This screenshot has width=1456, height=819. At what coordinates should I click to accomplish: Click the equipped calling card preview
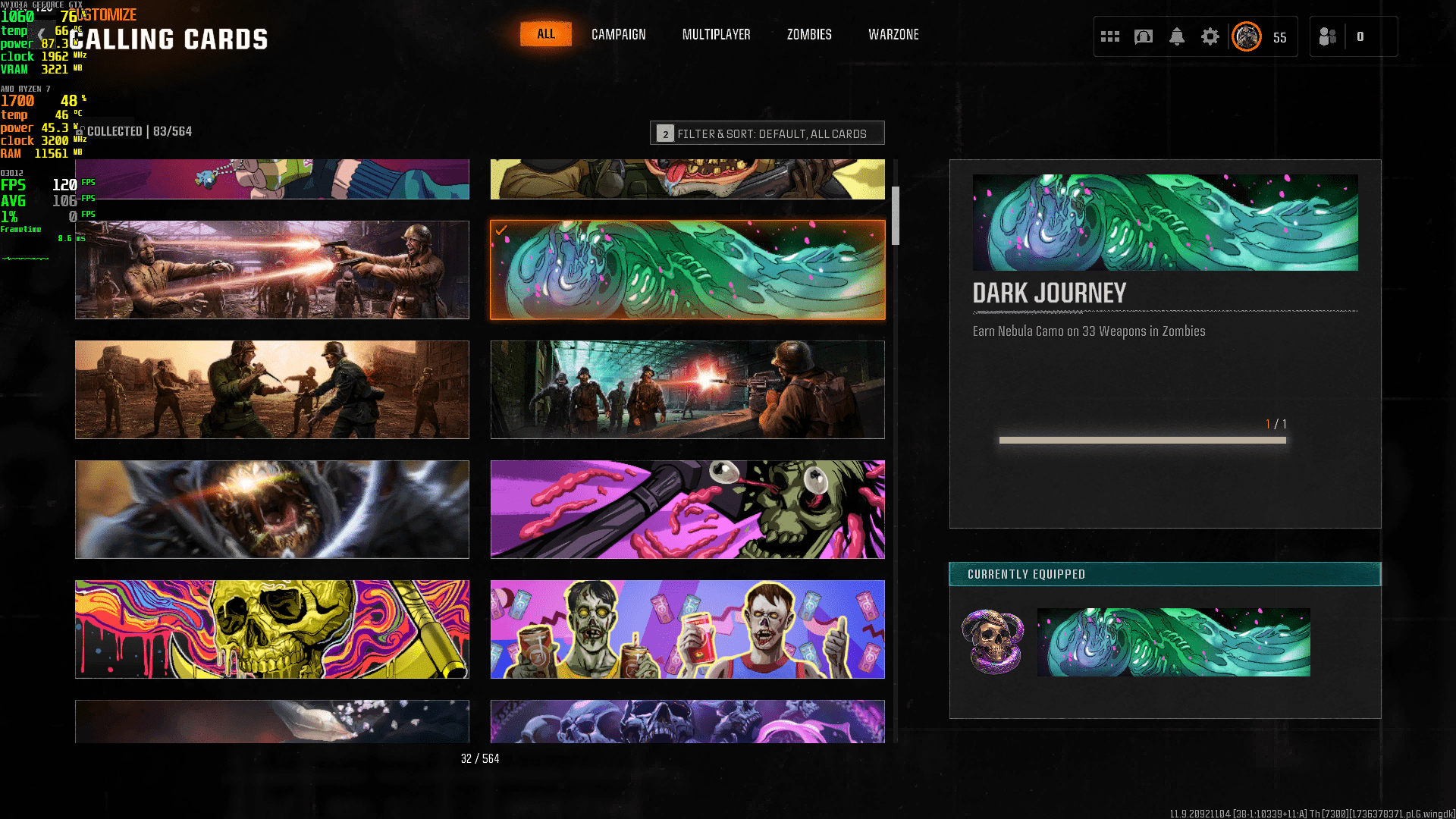1173,642
